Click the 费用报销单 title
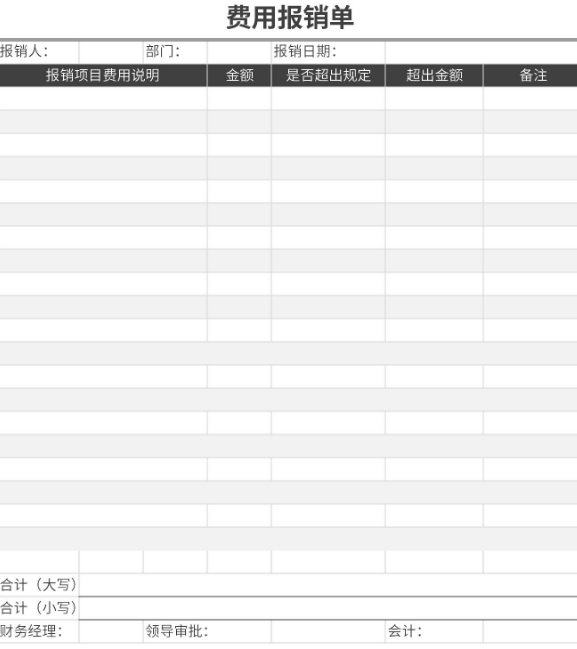This screenshot has width=577, height=649. tap(290, 18)
